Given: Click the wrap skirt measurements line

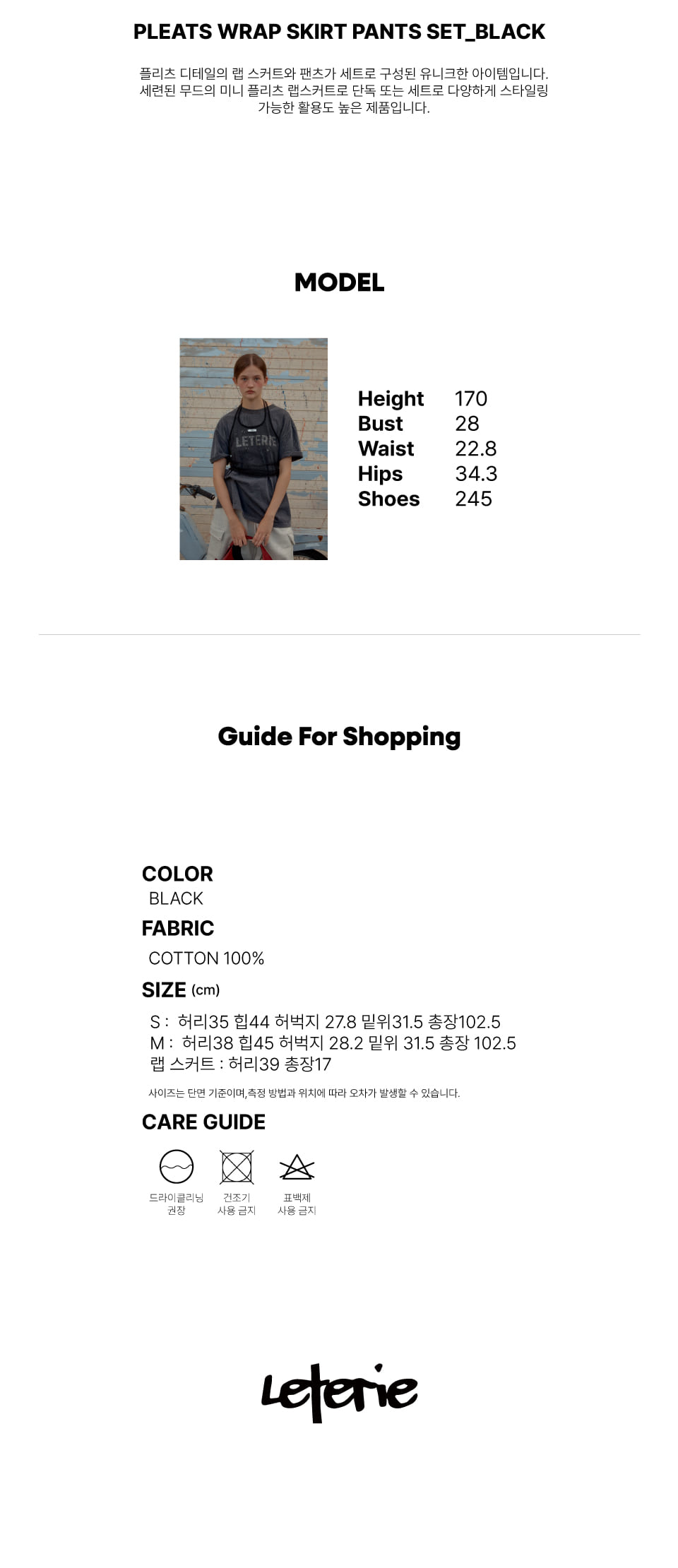Looking at the screenshot, I should tap(241, 1064).
